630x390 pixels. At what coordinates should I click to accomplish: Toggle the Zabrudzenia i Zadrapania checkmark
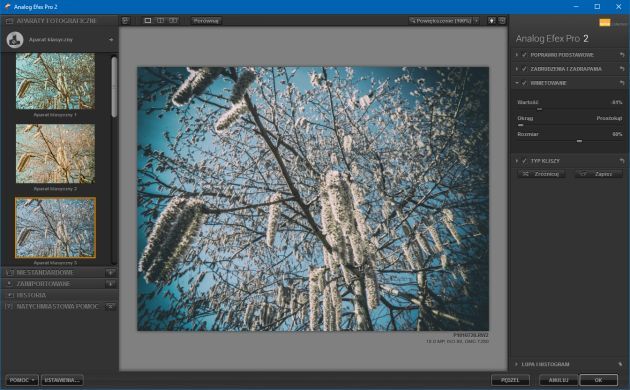tap(524, 69)
